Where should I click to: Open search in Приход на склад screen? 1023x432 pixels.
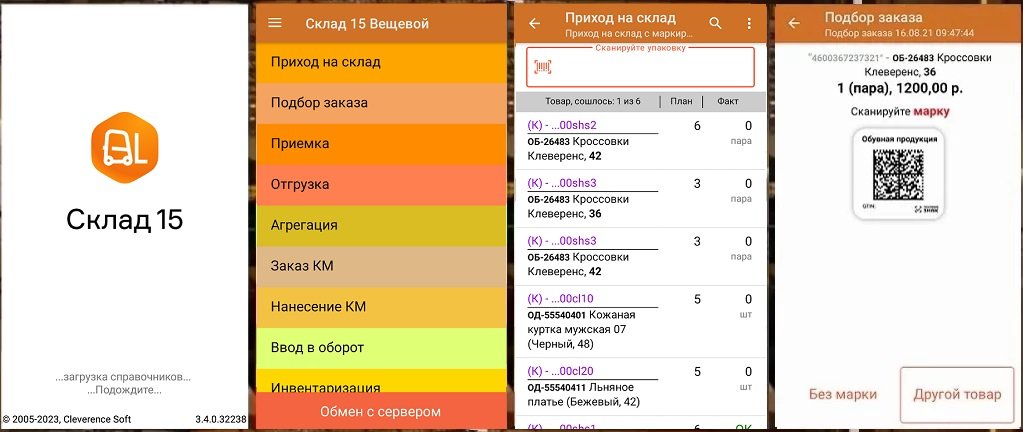[x=716, y=23]
